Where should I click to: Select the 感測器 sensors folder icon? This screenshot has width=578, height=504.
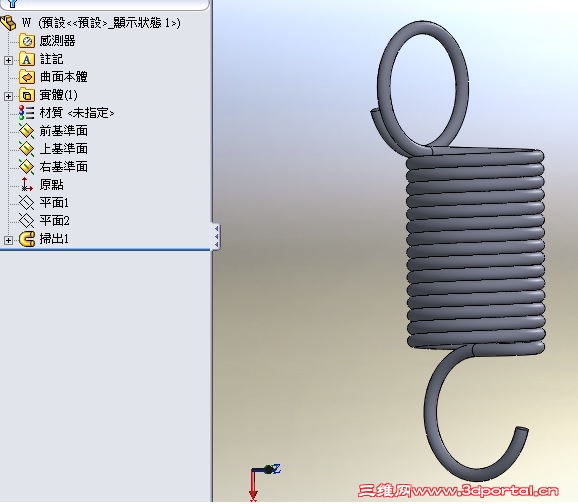click(x=27, y=41)
